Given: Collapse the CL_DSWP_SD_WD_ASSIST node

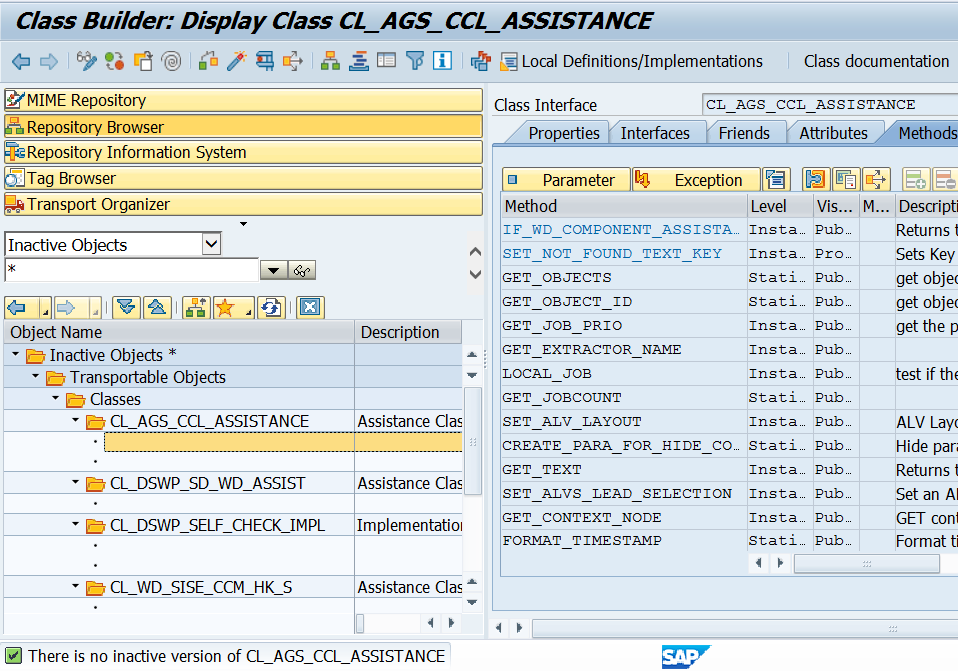Looking at the screenshot, I should click(x=76, y=483).
